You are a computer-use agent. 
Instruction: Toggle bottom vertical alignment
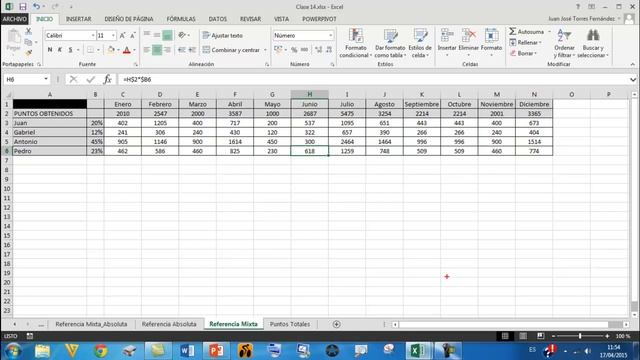tap(167, 35)
